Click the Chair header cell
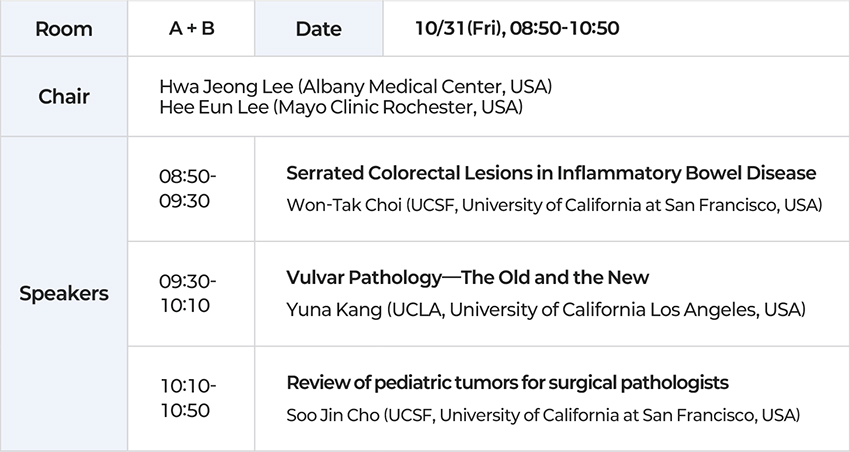Viewport: 850px width, 452px height. click(x=63, y=97)
